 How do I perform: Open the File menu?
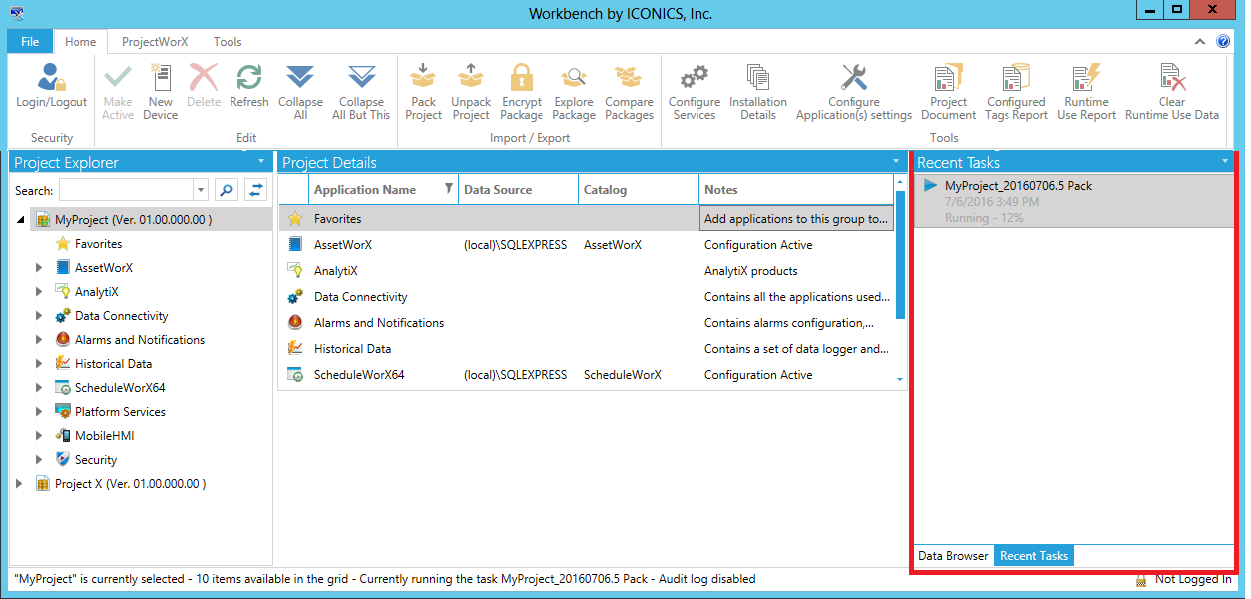click(30, 42)
